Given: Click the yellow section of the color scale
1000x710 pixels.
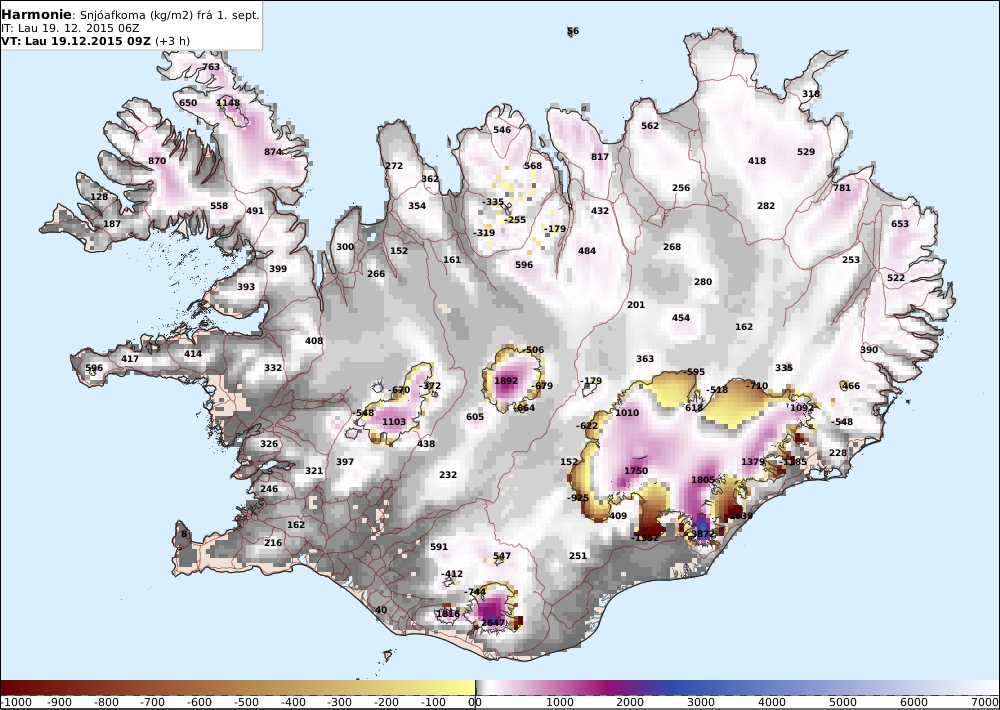Looking at the screenshot, I should click(x=446, y=688).
